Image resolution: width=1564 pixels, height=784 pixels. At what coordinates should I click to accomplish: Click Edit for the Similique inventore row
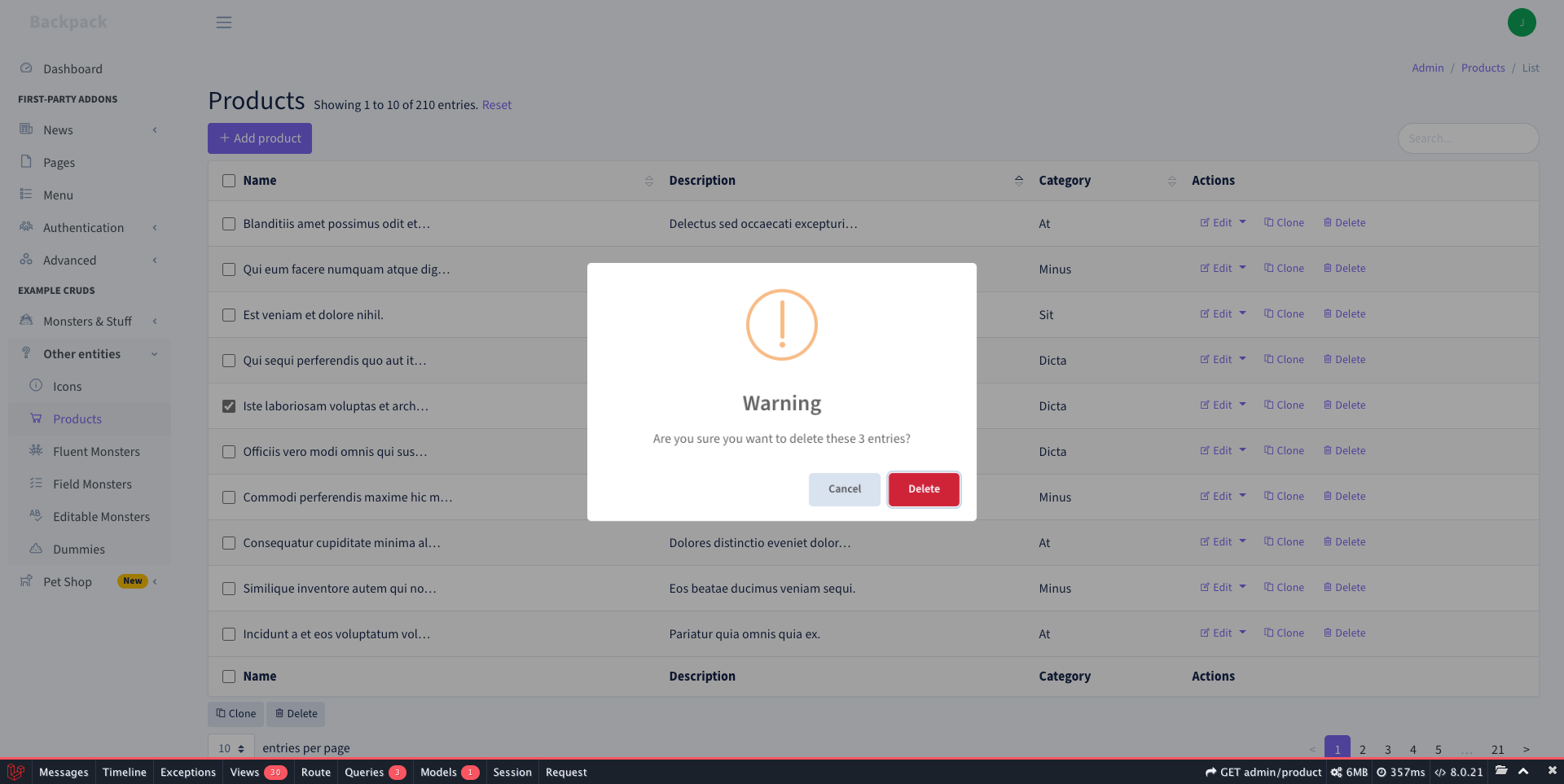pyautogui.click(x=1215, y=587)
